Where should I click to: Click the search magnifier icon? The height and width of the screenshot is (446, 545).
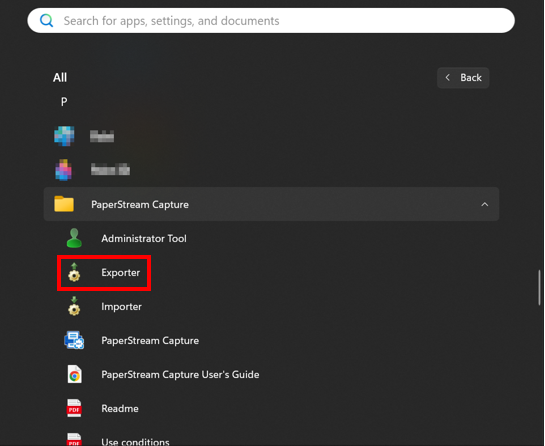[x=47, y=21]
